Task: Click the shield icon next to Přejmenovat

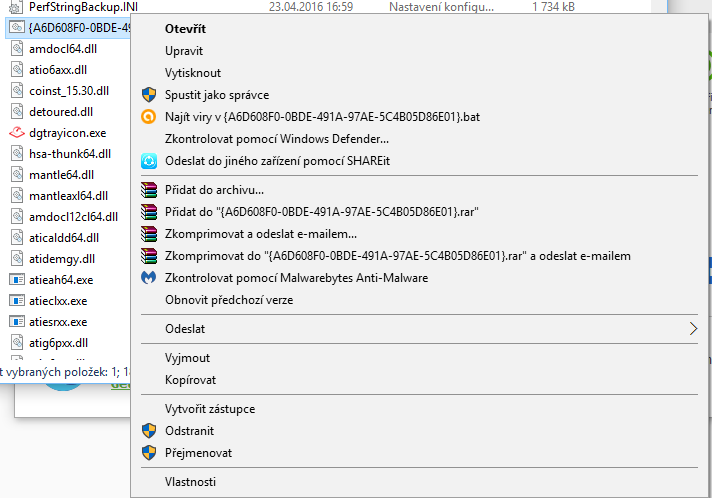Action: tap(149, 453)
